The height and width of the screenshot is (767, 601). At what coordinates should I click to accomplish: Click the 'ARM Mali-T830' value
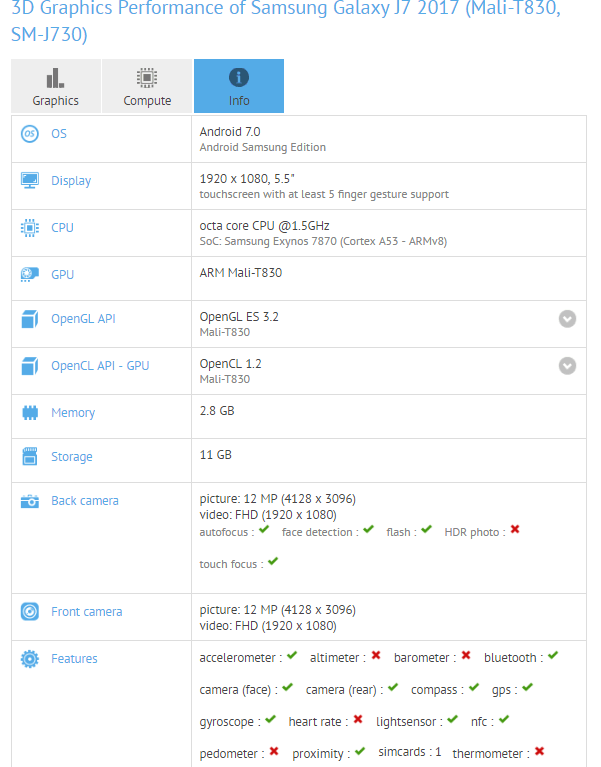[241, 272]
